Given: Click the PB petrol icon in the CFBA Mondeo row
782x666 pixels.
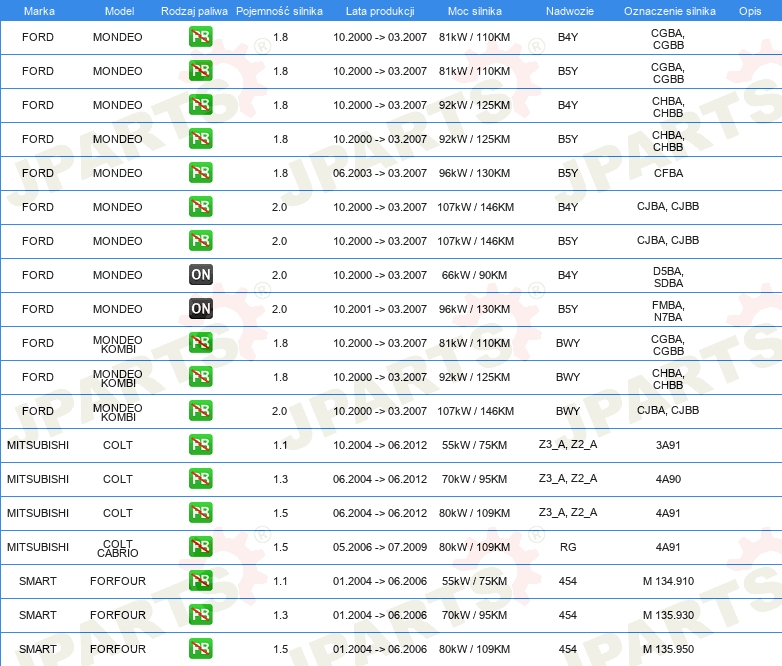Looking at the screenshot, I should 201,173.
